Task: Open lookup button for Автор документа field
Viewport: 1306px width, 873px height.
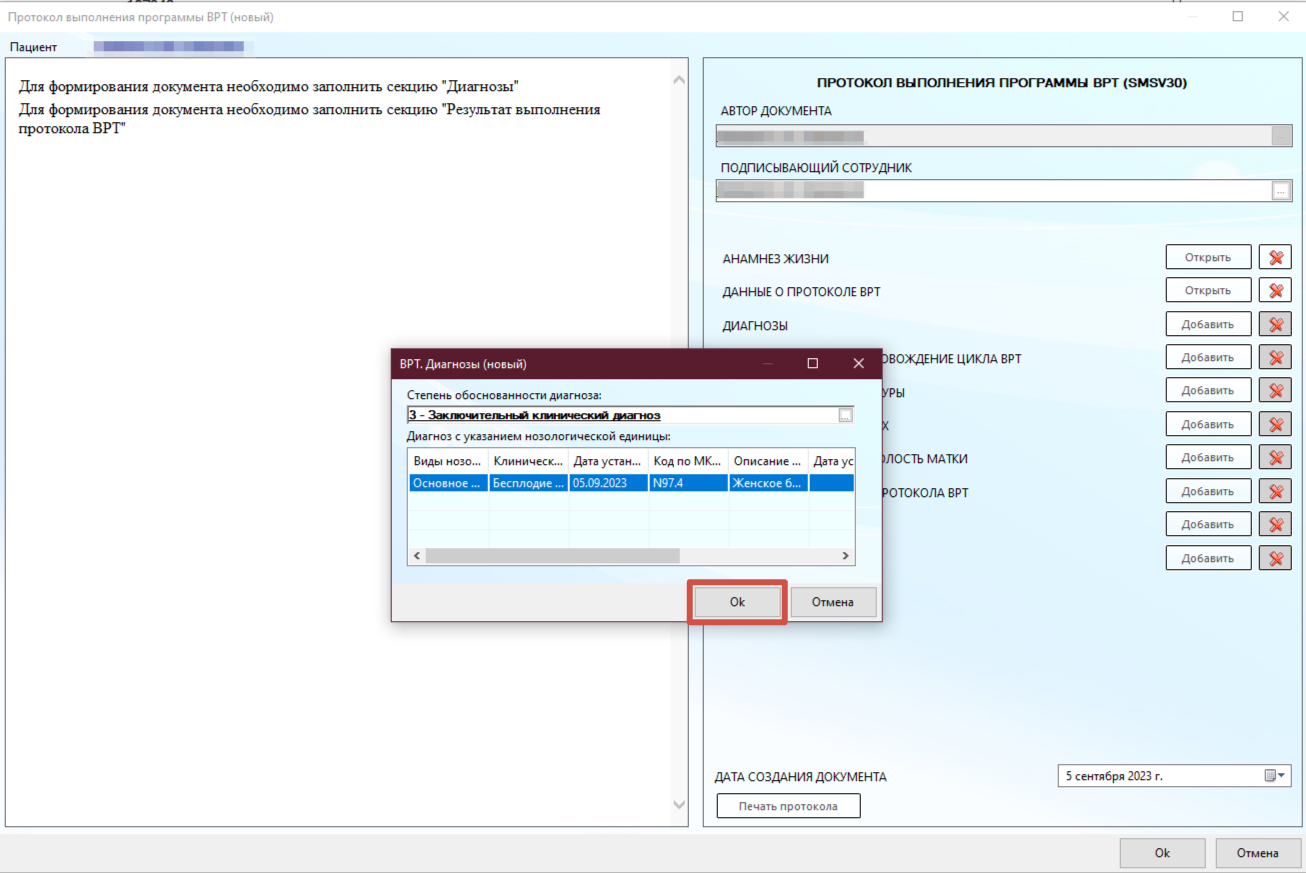Action: point(1281,136)
